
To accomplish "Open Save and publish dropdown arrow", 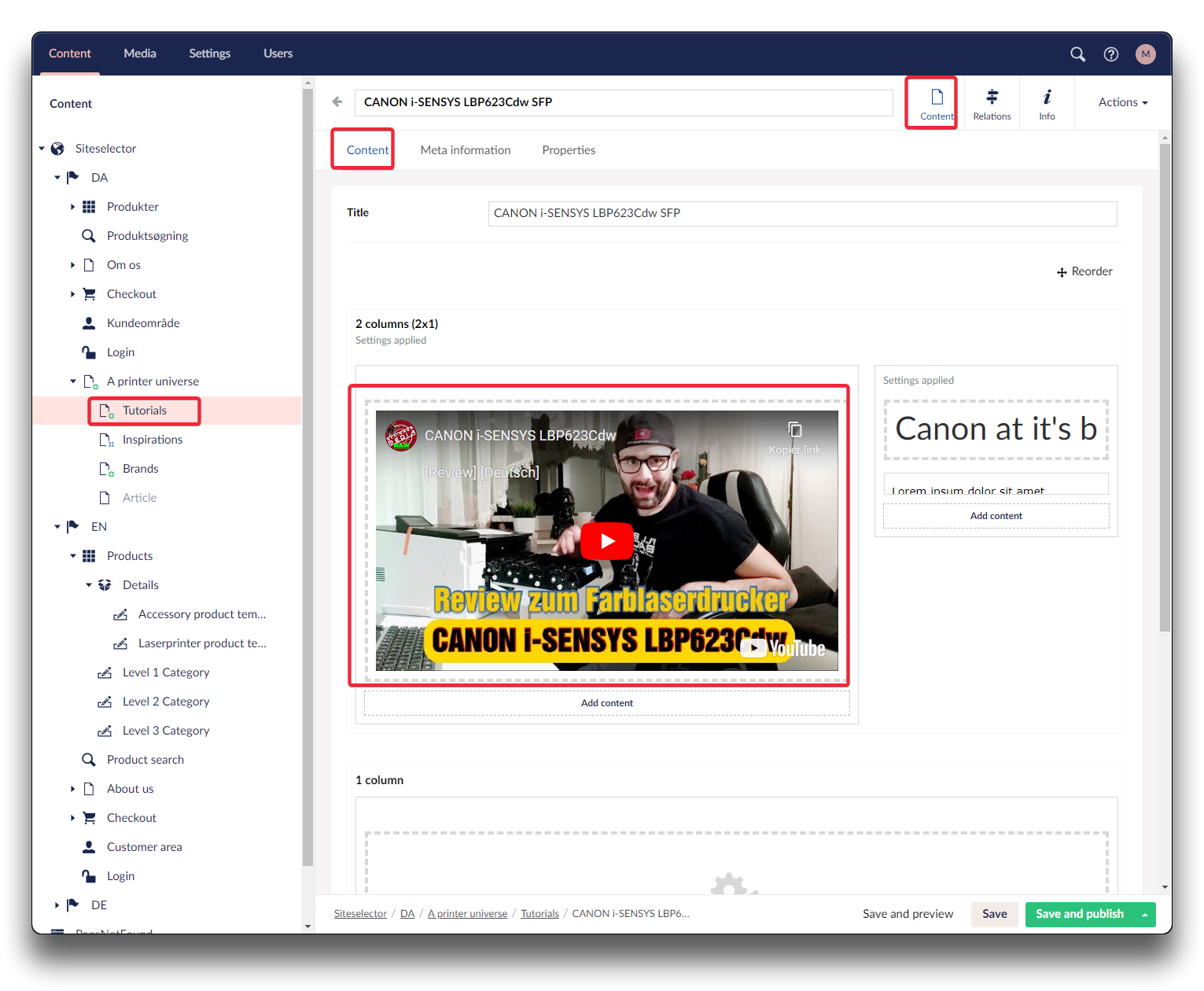I will (x=1145, y=914).
